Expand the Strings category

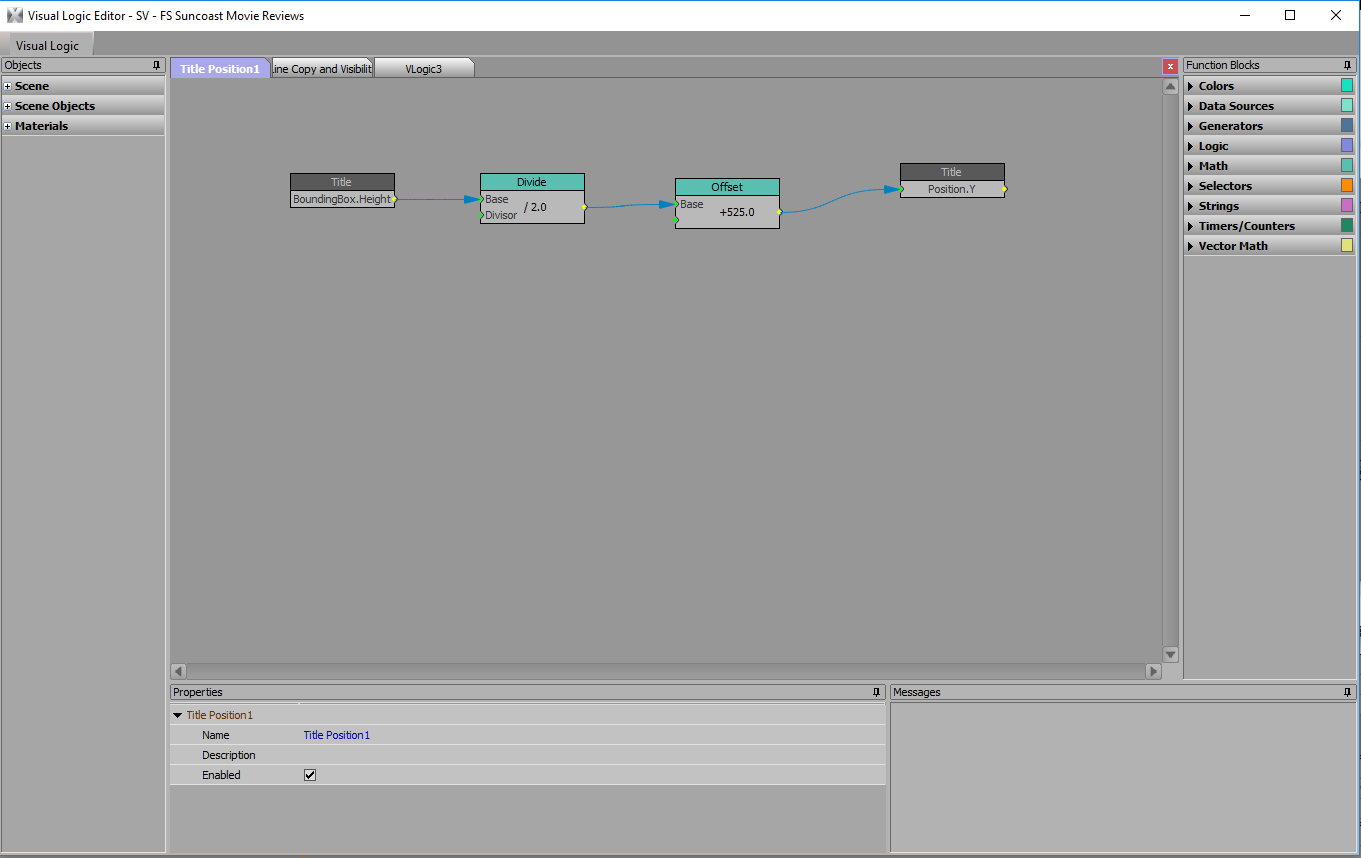1191,206
